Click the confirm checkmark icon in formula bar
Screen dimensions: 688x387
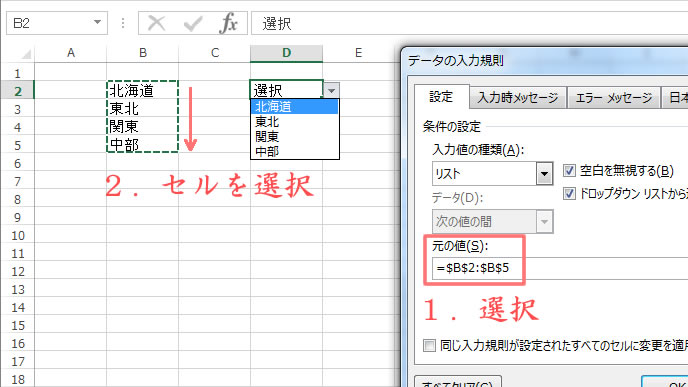pos(193,23)
